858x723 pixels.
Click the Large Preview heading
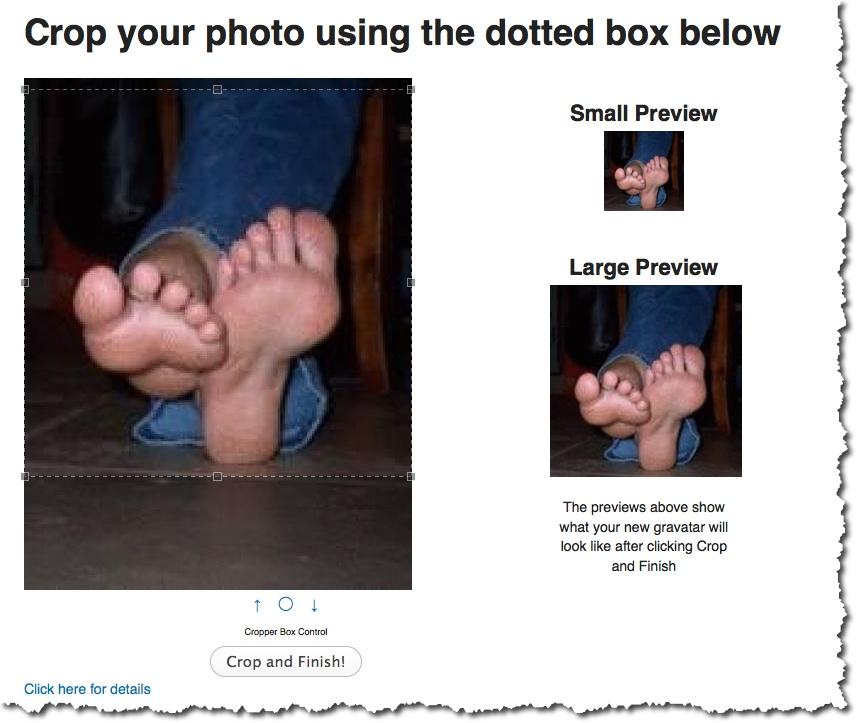pos(644,267)
